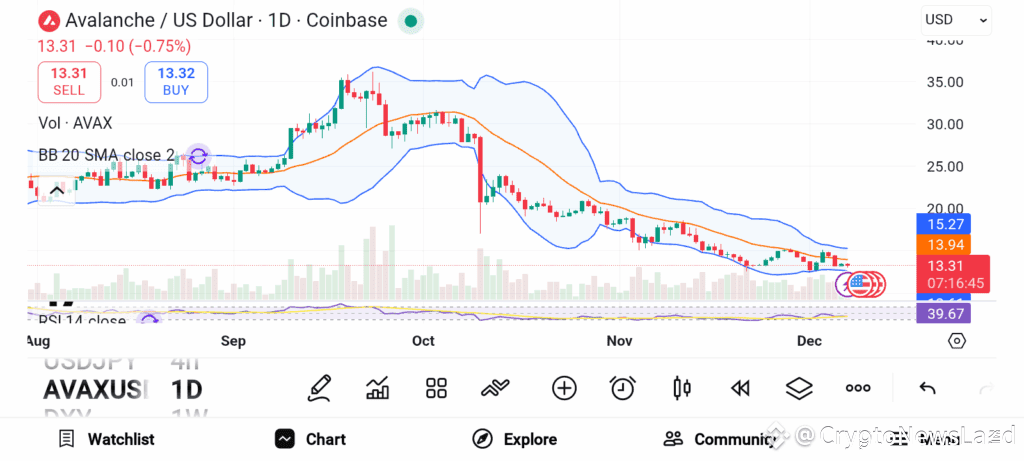Viewport: 1024px width, 461px height.
Task: Create an alert via the alarm clock icon
Action: [x=622, y=389]
